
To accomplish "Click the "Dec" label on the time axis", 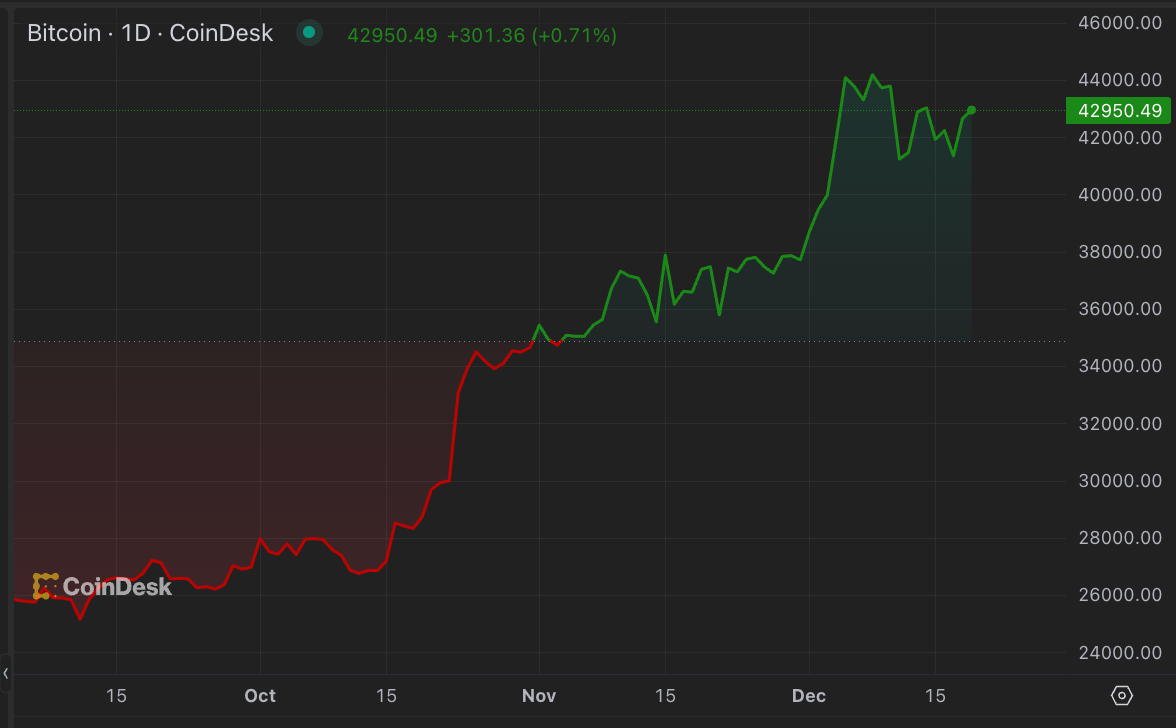I will pyautogui.click(x=809, y=695).
